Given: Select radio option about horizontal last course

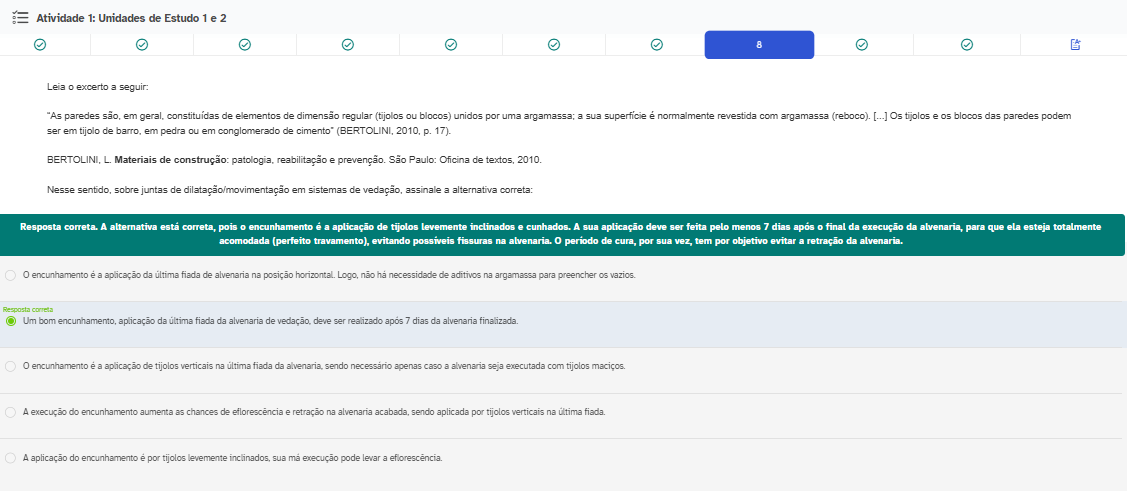Looking at the screenshot, I should (x=11, y=275).
